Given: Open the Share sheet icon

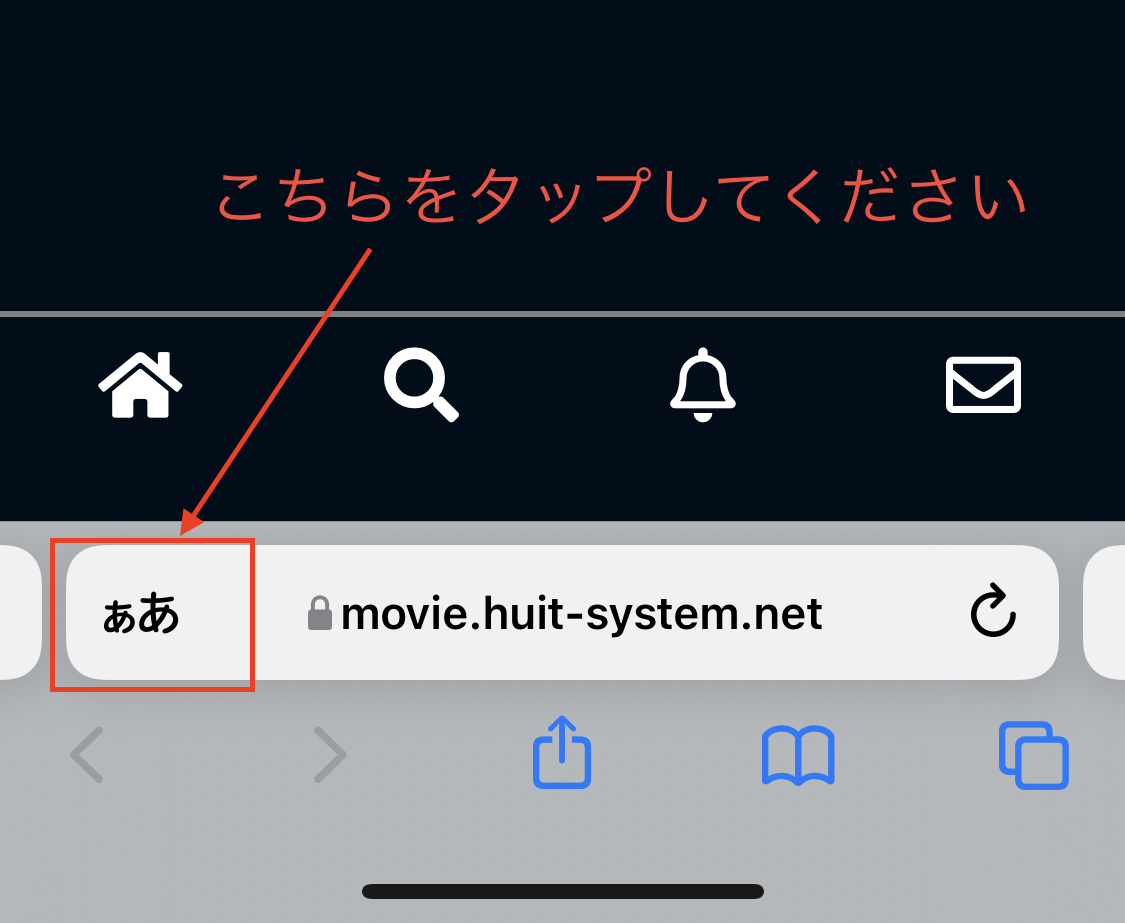Looking at the screenshot, I should (x=562, y=751).
